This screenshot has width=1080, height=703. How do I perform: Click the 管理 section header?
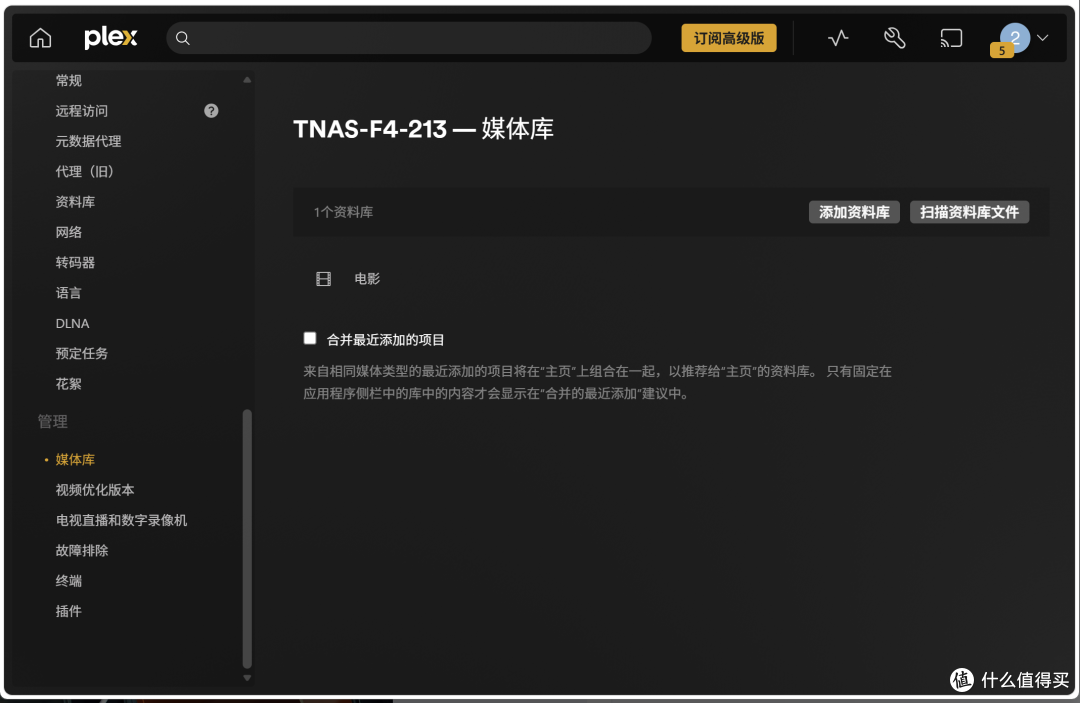pyautogui.click(x=52, y=421)
